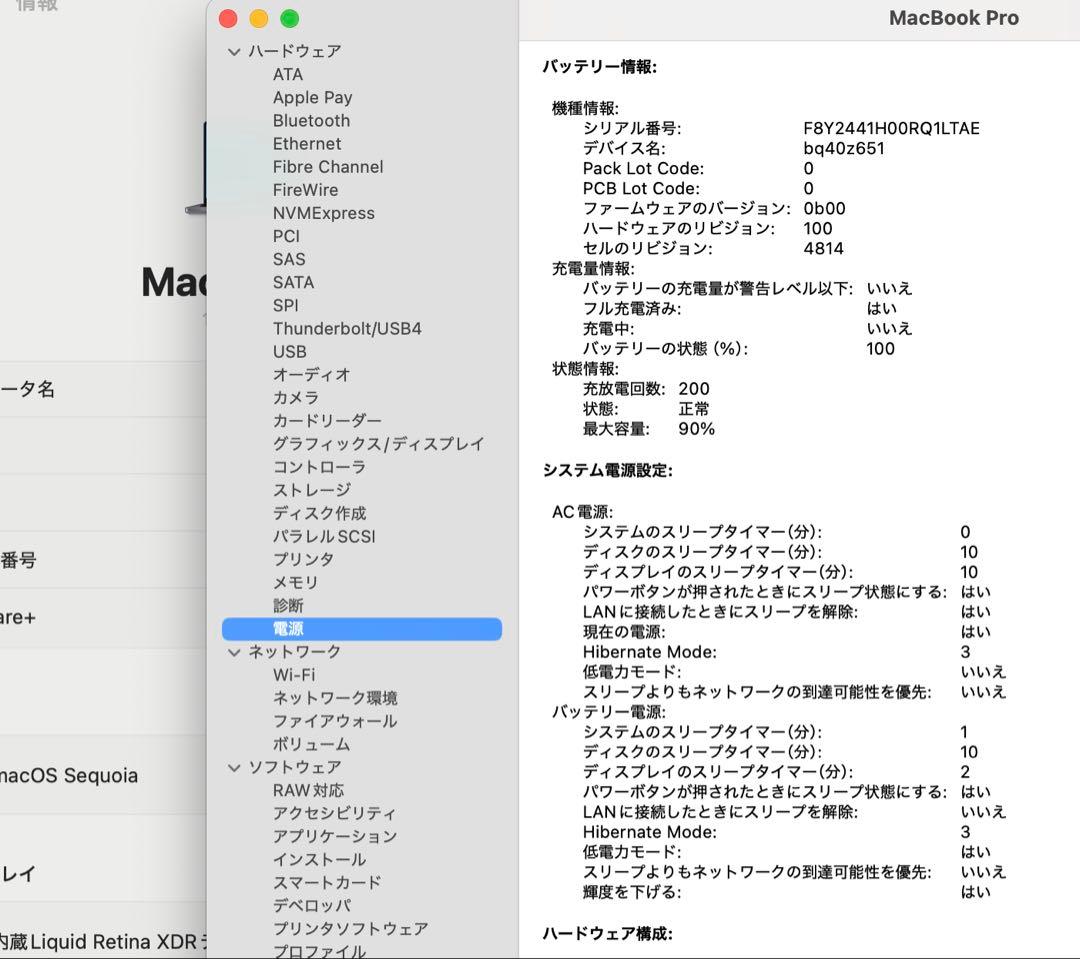Show NVMExpress information
The width and height of the screenshot is (1080, 959).
tap(324, 214)
